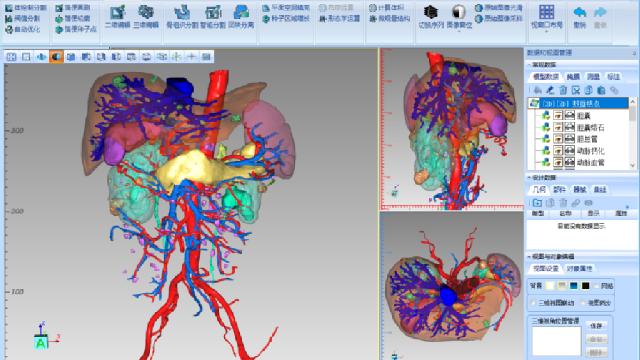
Task: Select the orange highlighted view-mode icon
Action: coord(56,57)
